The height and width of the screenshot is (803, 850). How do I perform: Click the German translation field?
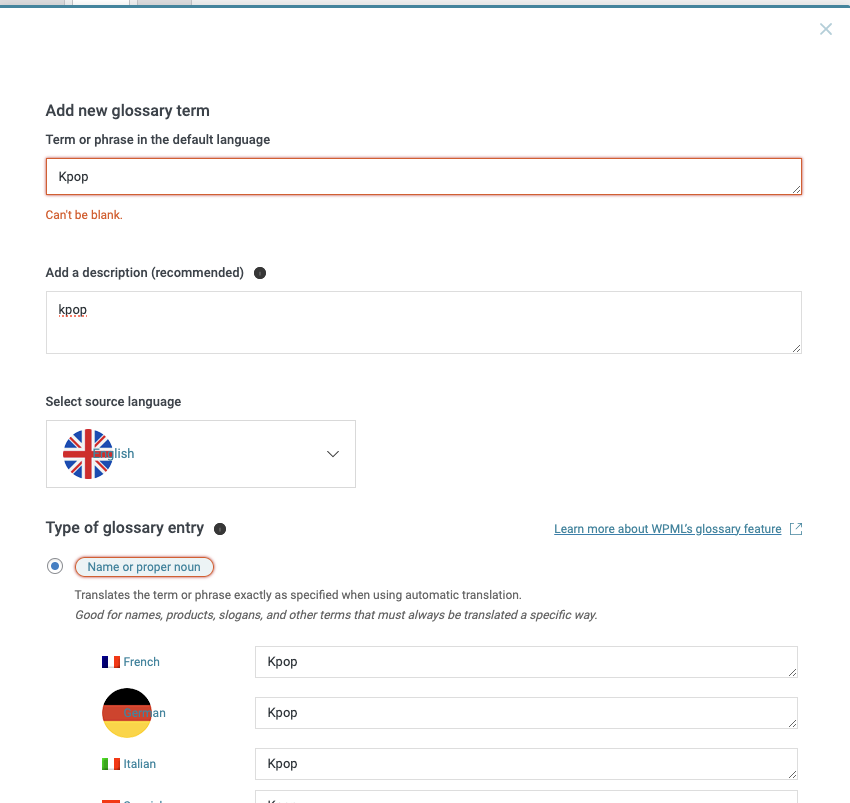[526, 713]
